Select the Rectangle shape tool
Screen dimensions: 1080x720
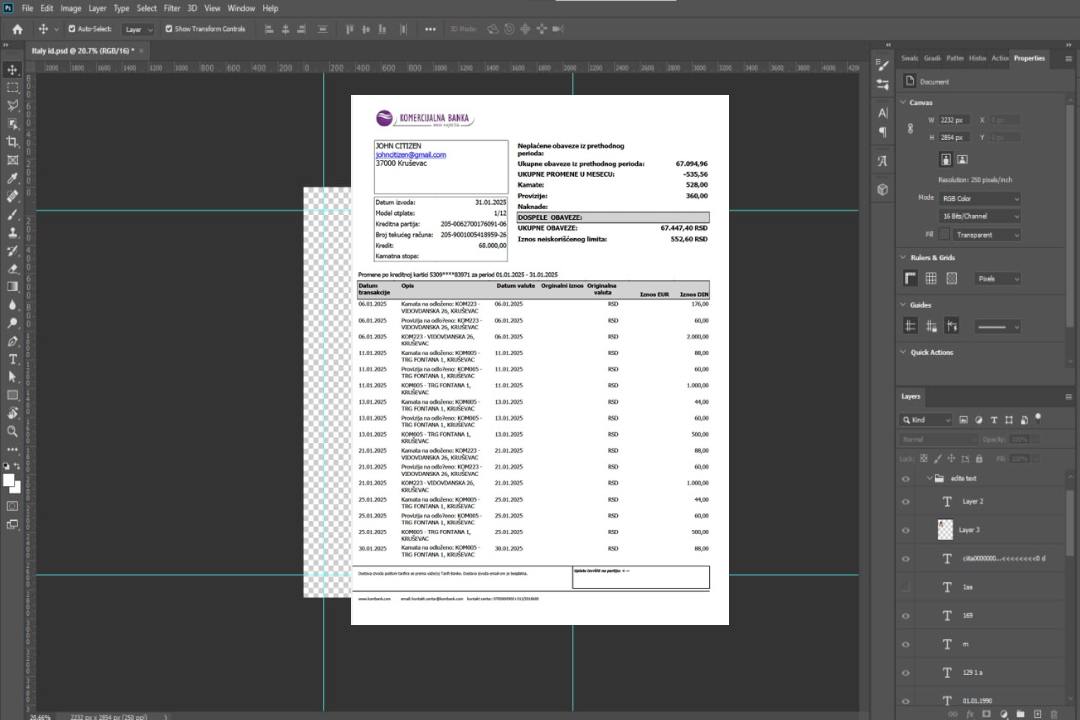tap(12, 395)
